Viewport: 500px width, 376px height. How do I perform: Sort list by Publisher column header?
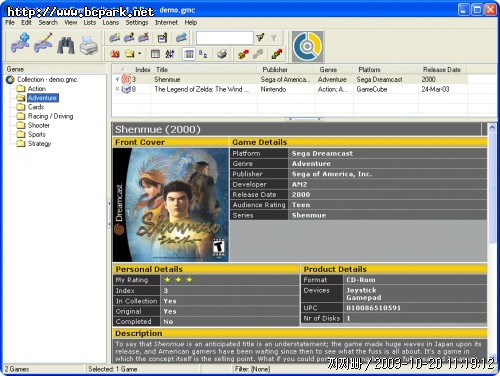[286, 69]
